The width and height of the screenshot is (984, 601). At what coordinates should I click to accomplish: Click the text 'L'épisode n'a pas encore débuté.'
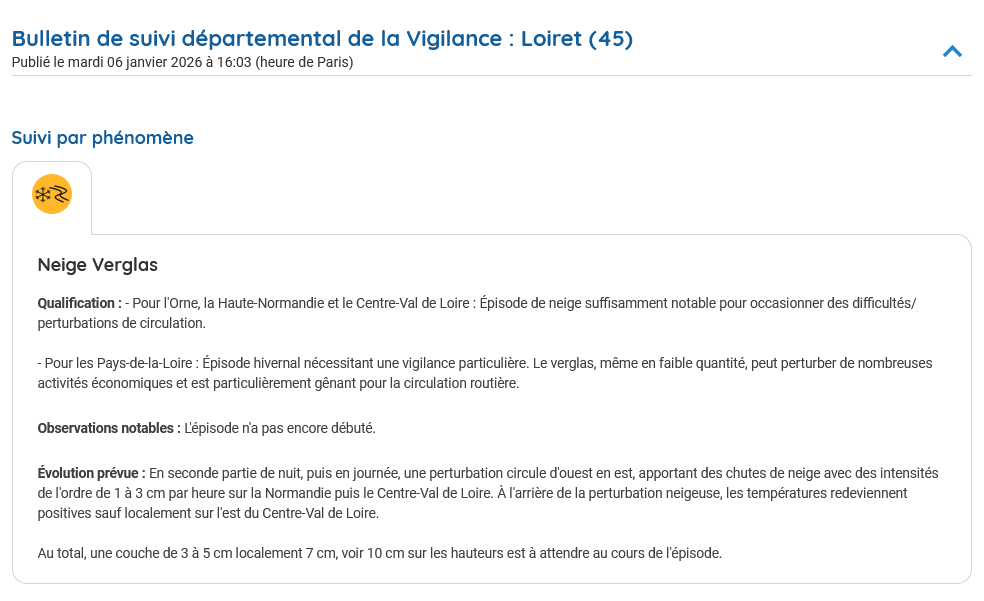tap(280, 428)
